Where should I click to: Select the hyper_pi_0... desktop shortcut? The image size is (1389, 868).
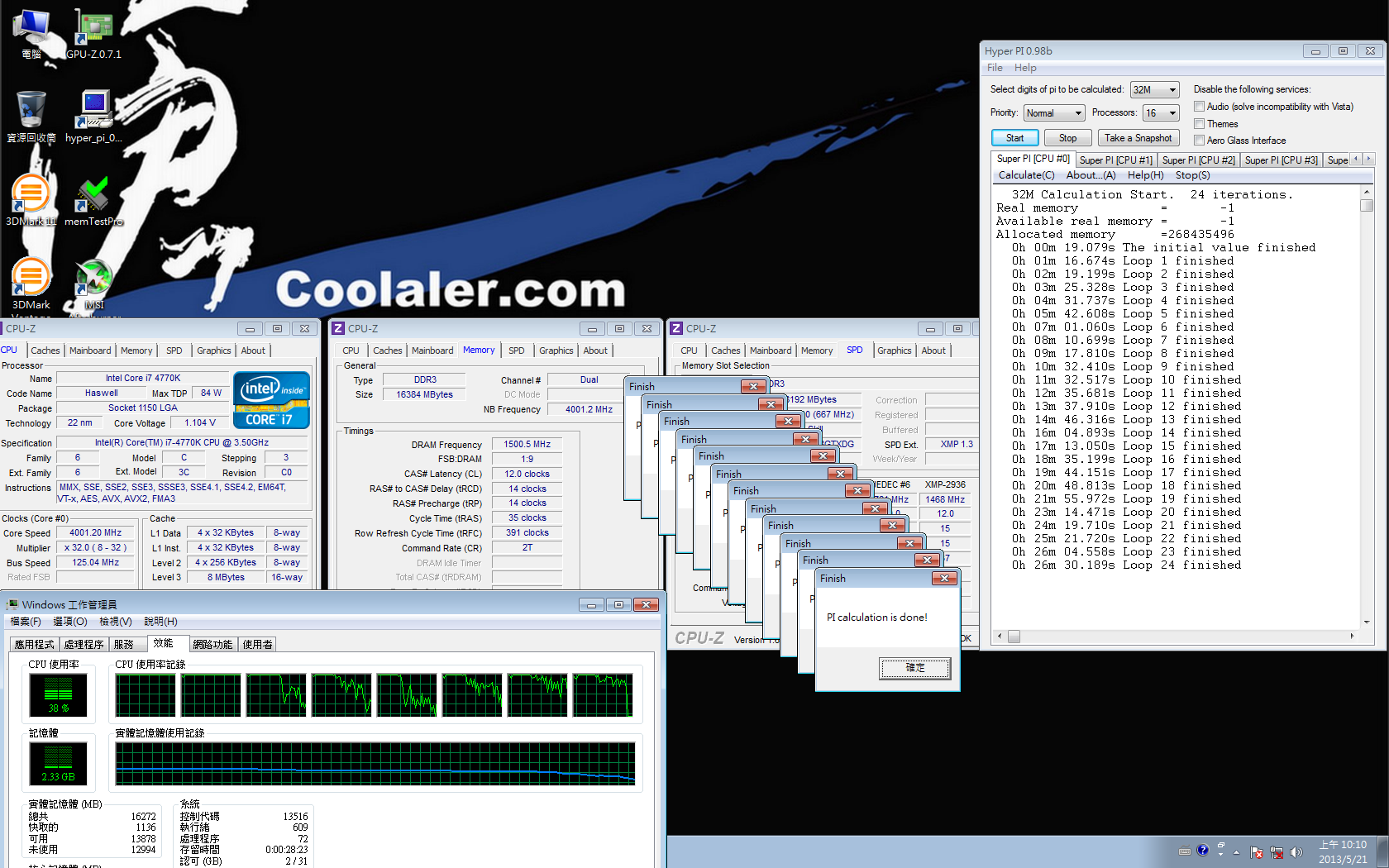pos(93,117)
